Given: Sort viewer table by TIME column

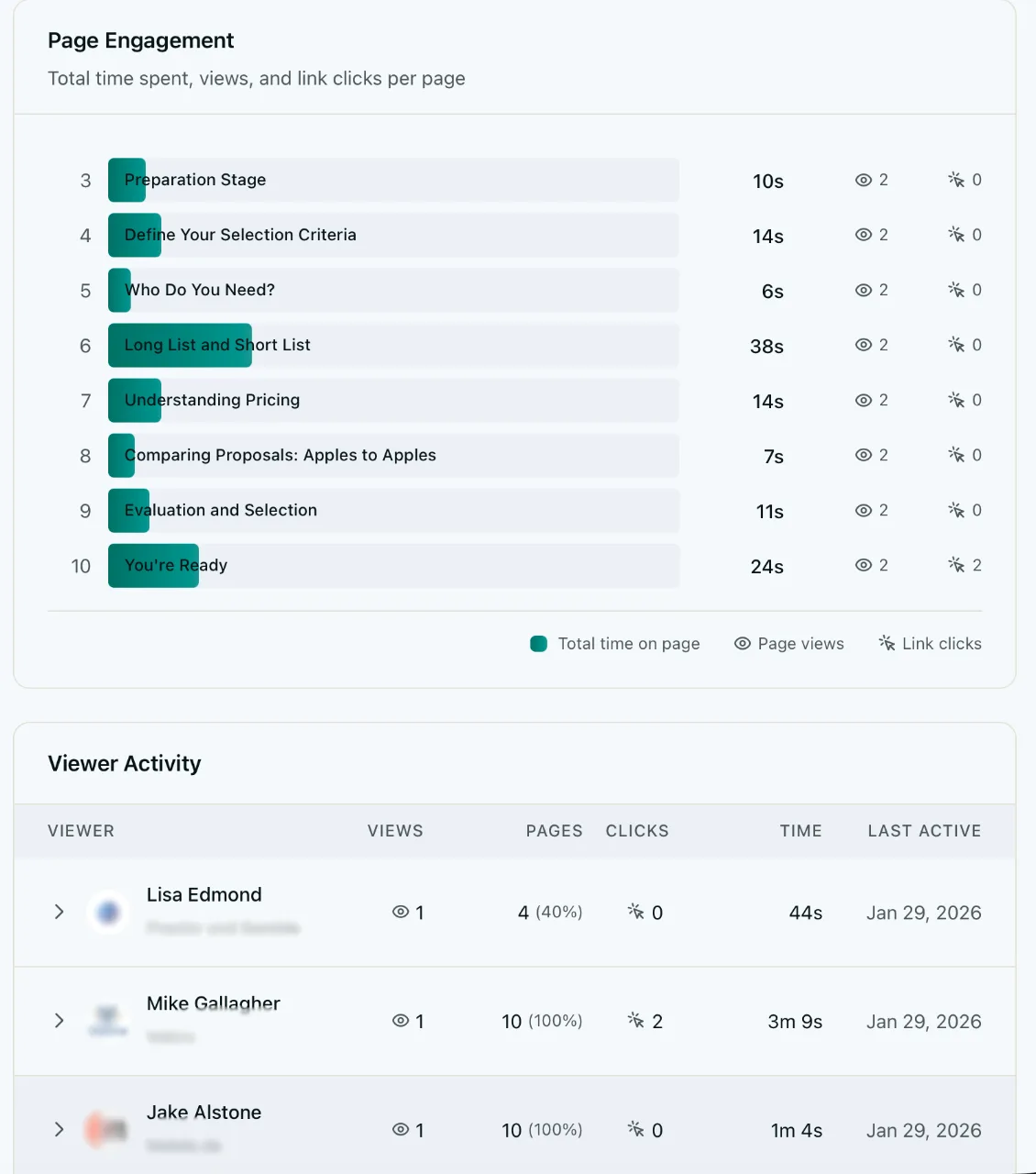Looking at the screenshot, I should pyautogui.click(x=800, y=831).
